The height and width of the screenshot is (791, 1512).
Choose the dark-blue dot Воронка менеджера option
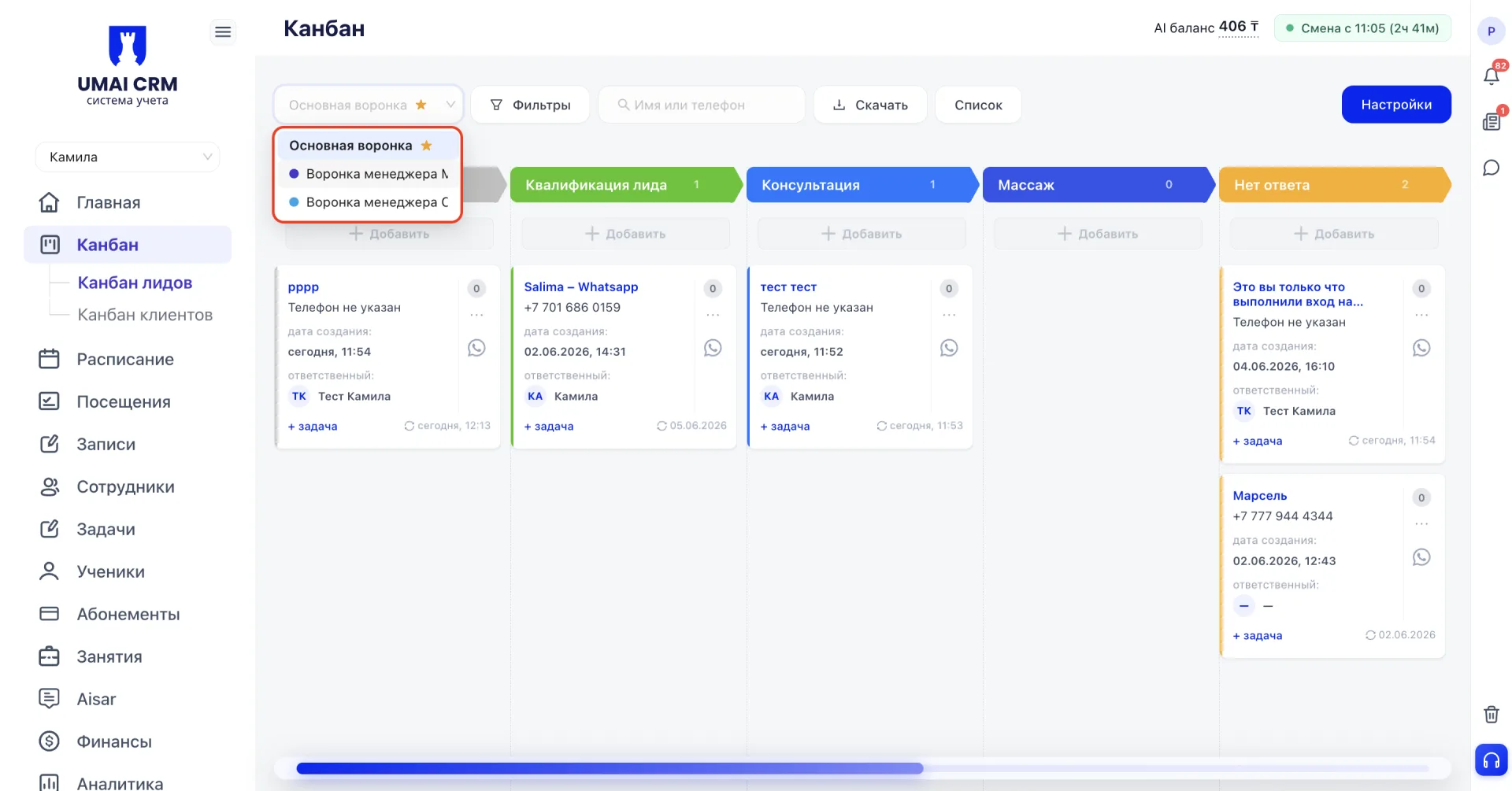(367, 174)
